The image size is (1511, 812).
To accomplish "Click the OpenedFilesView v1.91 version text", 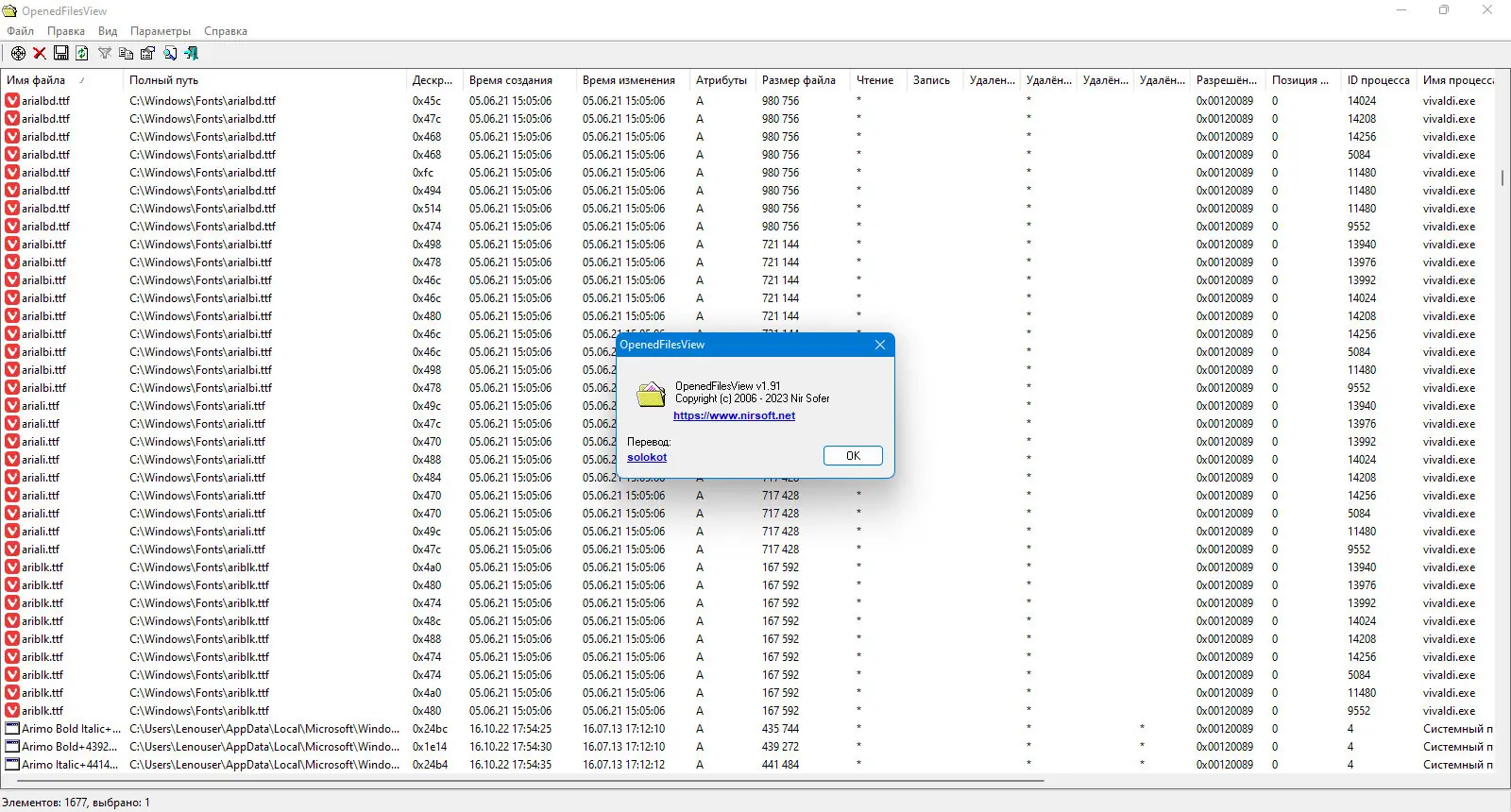I will [727, 386].
